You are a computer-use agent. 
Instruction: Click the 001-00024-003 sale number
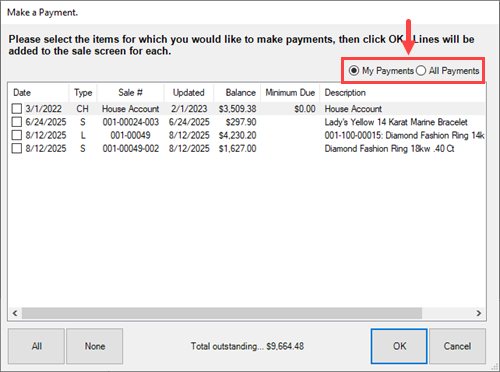coord(131,122)
